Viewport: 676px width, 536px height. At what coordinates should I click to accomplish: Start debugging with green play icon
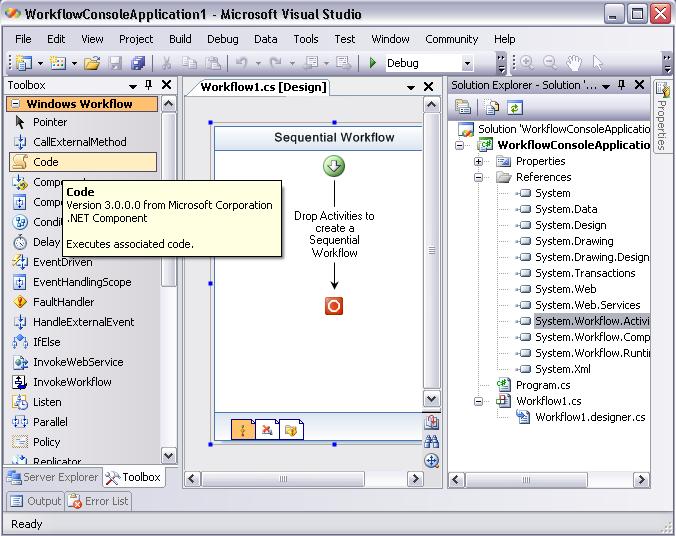pos(373,63)
